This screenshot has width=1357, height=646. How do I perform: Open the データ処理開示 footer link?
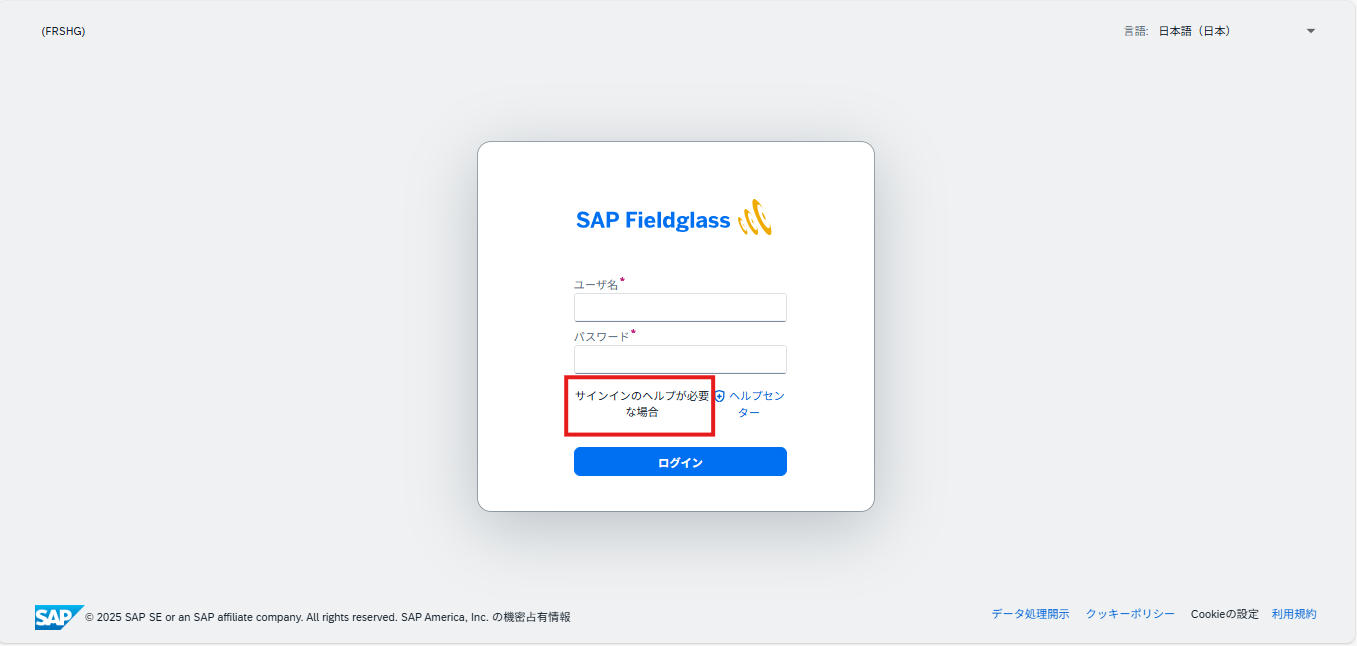pyautogui.click(x=1030, y=614)
